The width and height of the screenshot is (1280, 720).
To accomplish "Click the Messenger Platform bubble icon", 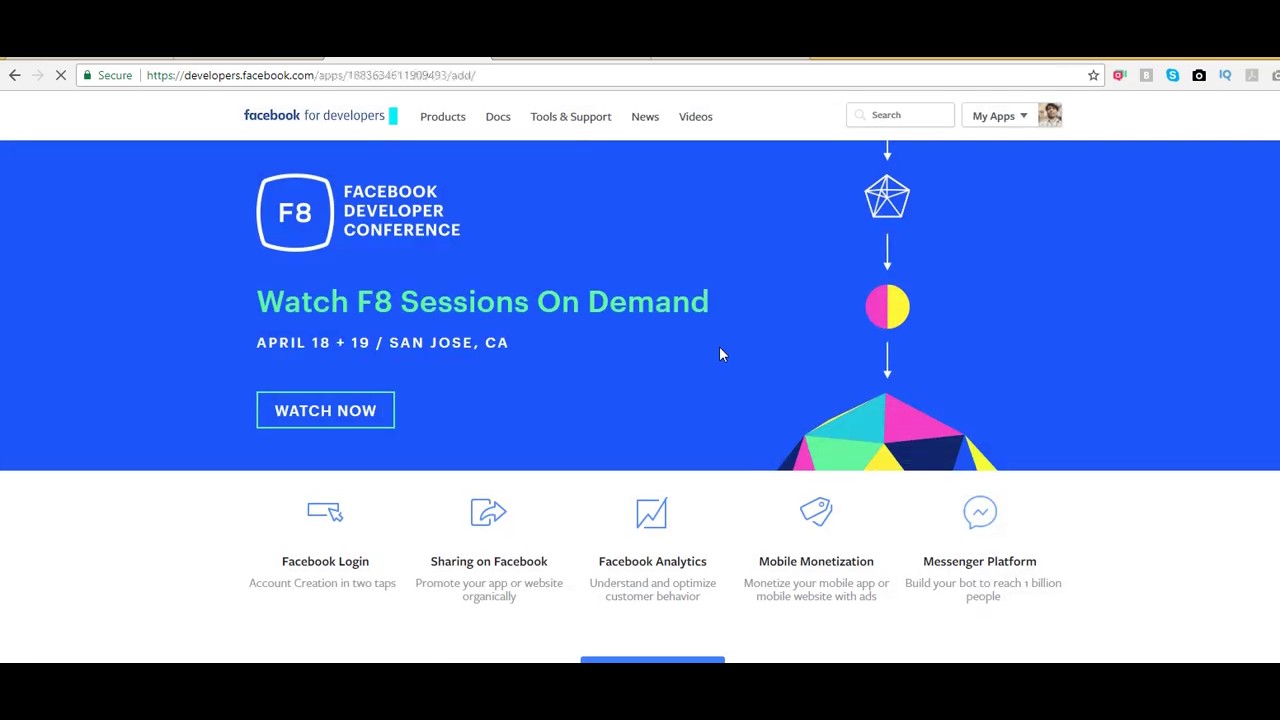I will 980,512.
